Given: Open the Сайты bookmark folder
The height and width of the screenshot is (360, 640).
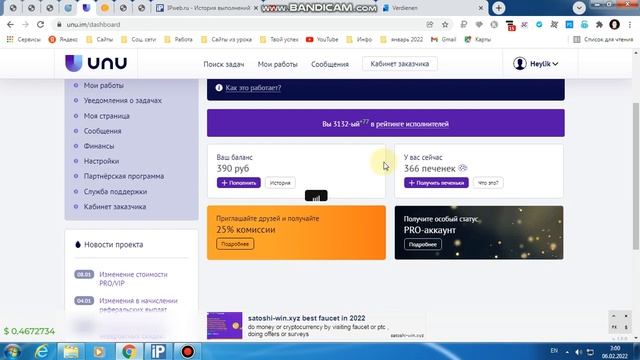Looking at the screenshot, I should tap(100, 40).
